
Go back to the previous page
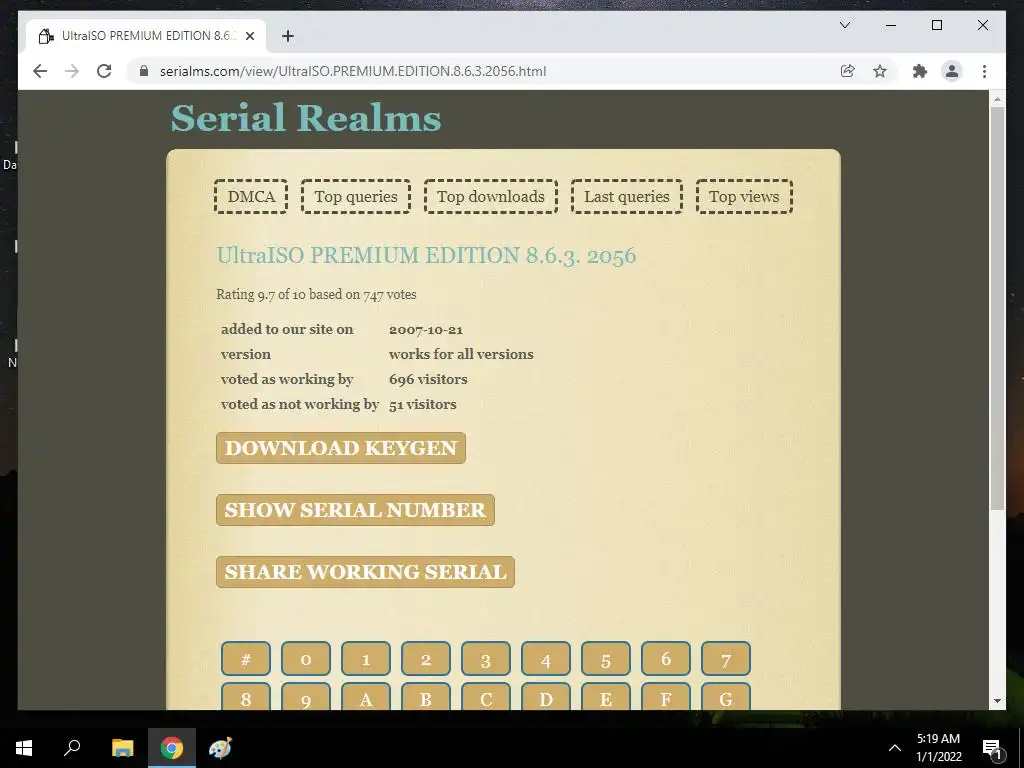[40, 71]
